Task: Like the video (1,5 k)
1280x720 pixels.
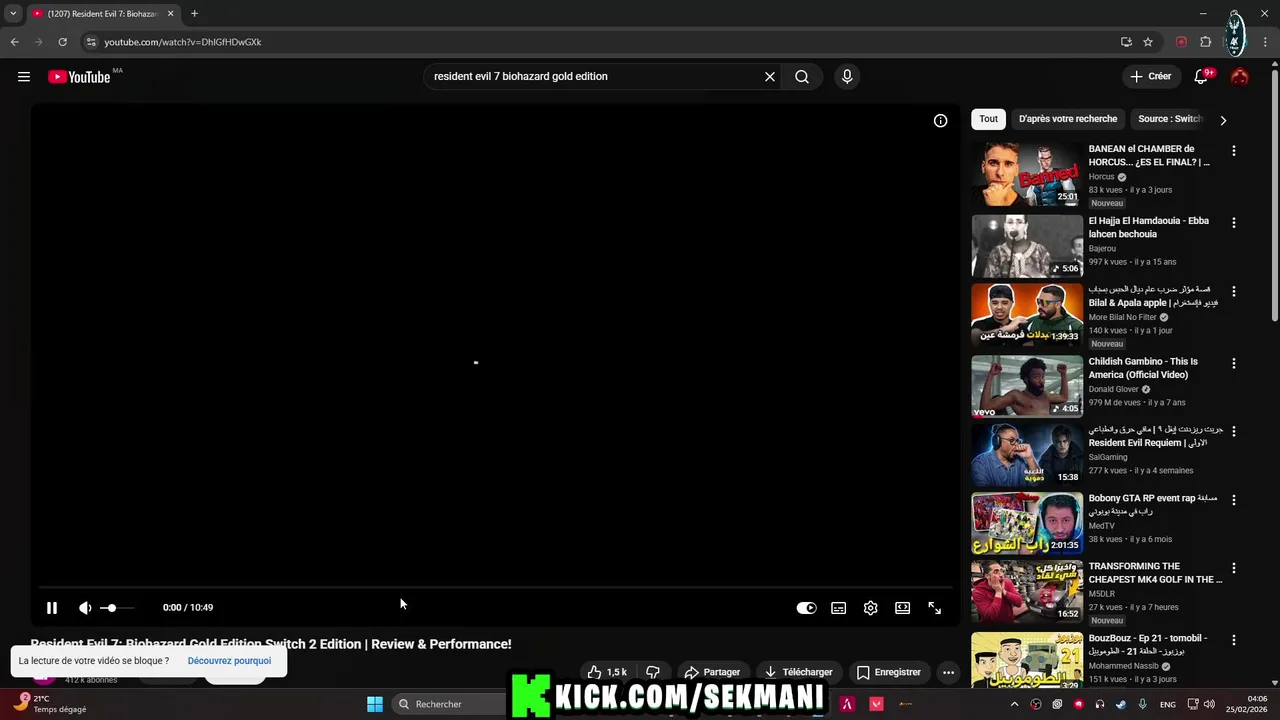Action: (608, 672)
